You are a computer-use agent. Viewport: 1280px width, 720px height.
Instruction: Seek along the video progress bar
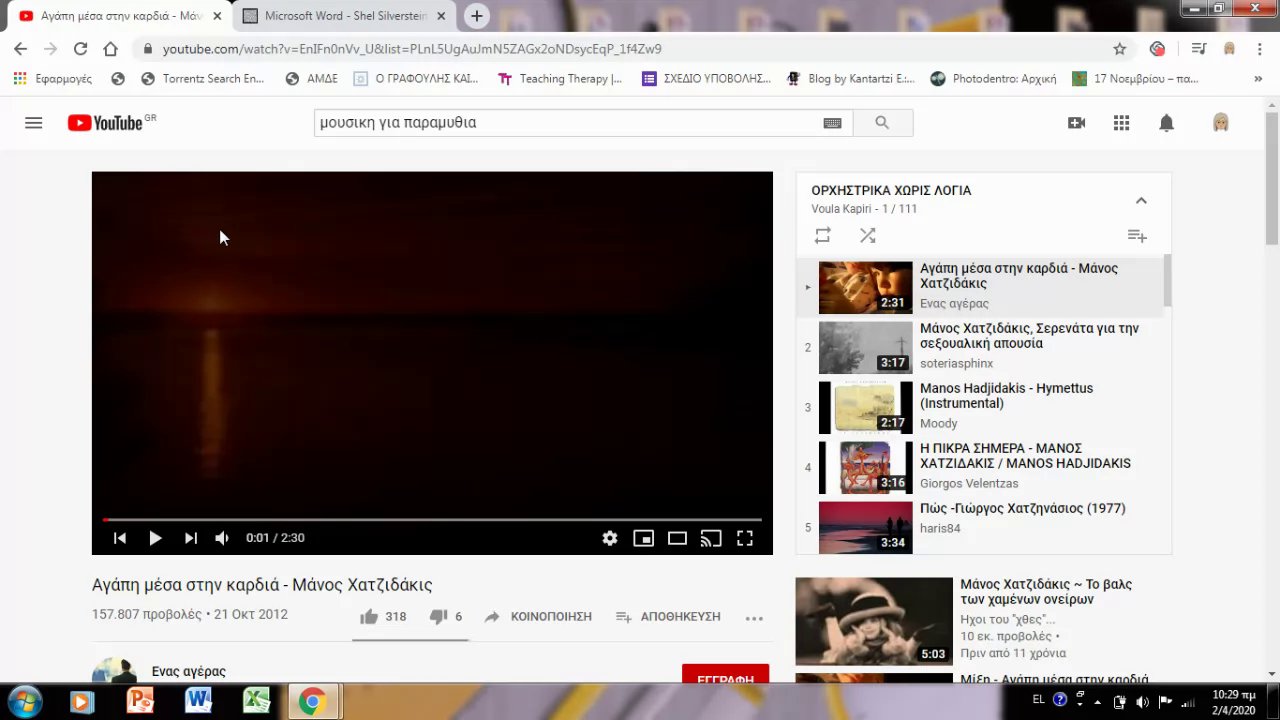point(432,520)
